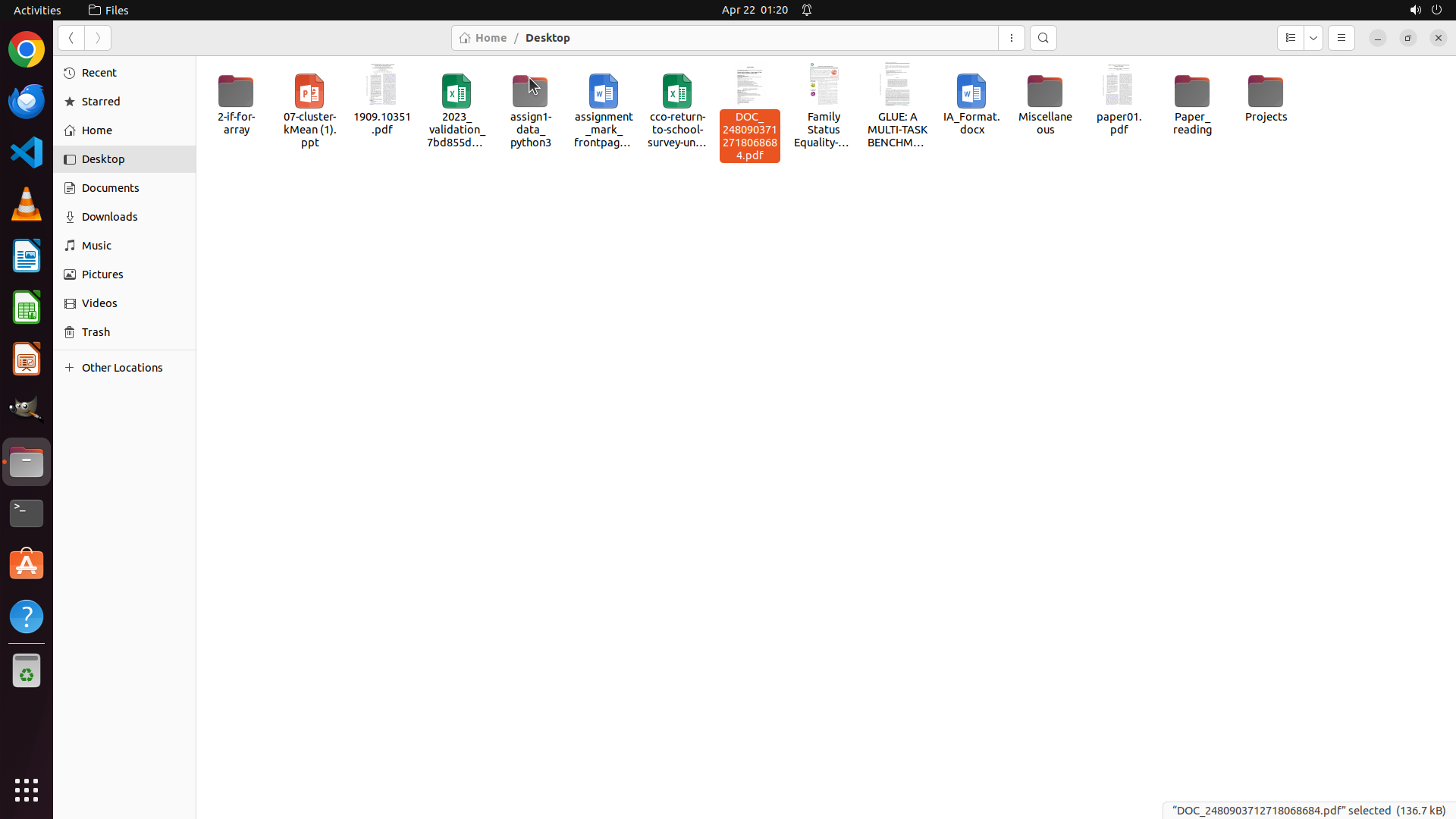Image resolution: width=1456 pixels, height=819 pixels.
Task: Launch Visual Studio Code from the dock
Action: [27, 152]
